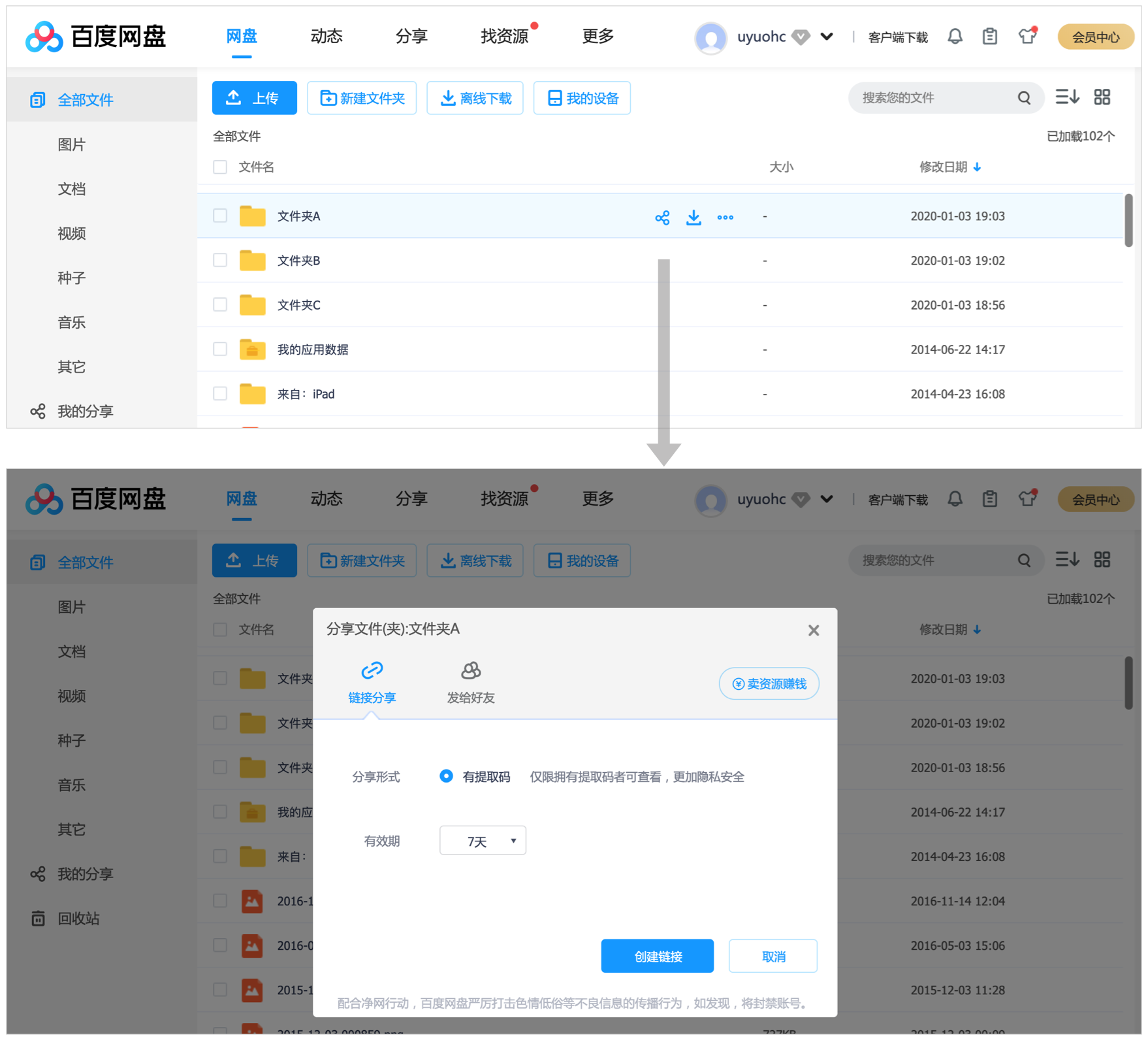Click the share icon on 文件夹A row

tap(662, 218)
